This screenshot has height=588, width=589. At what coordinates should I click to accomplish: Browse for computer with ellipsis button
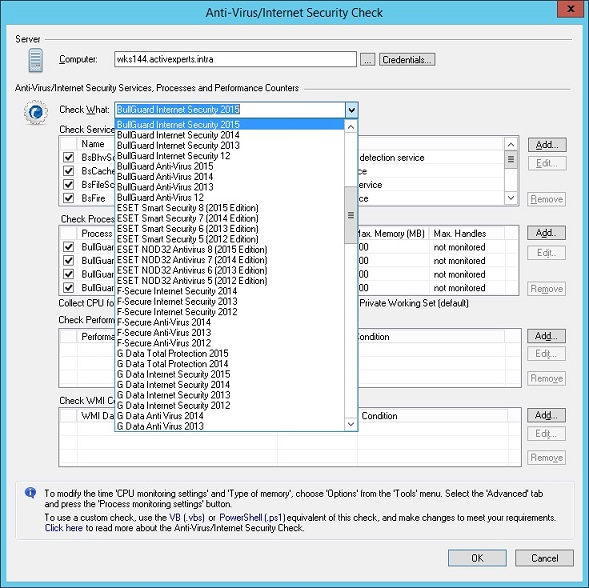367,60
